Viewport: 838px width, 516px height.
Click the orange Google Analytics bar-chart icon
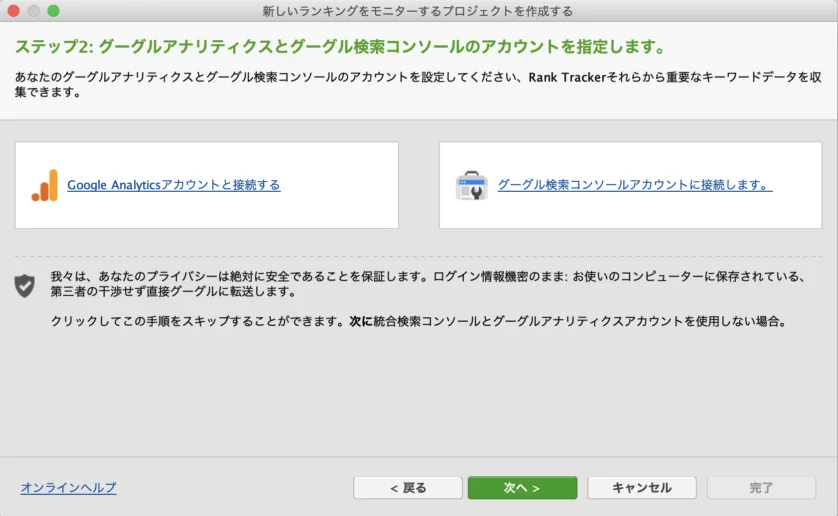tap(45, 185)
